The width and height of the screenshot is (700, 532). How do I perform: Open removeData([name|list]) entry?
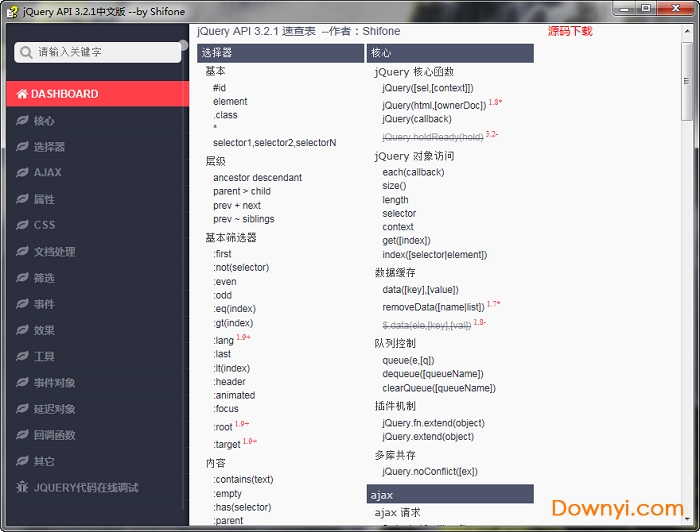(433, 308)
